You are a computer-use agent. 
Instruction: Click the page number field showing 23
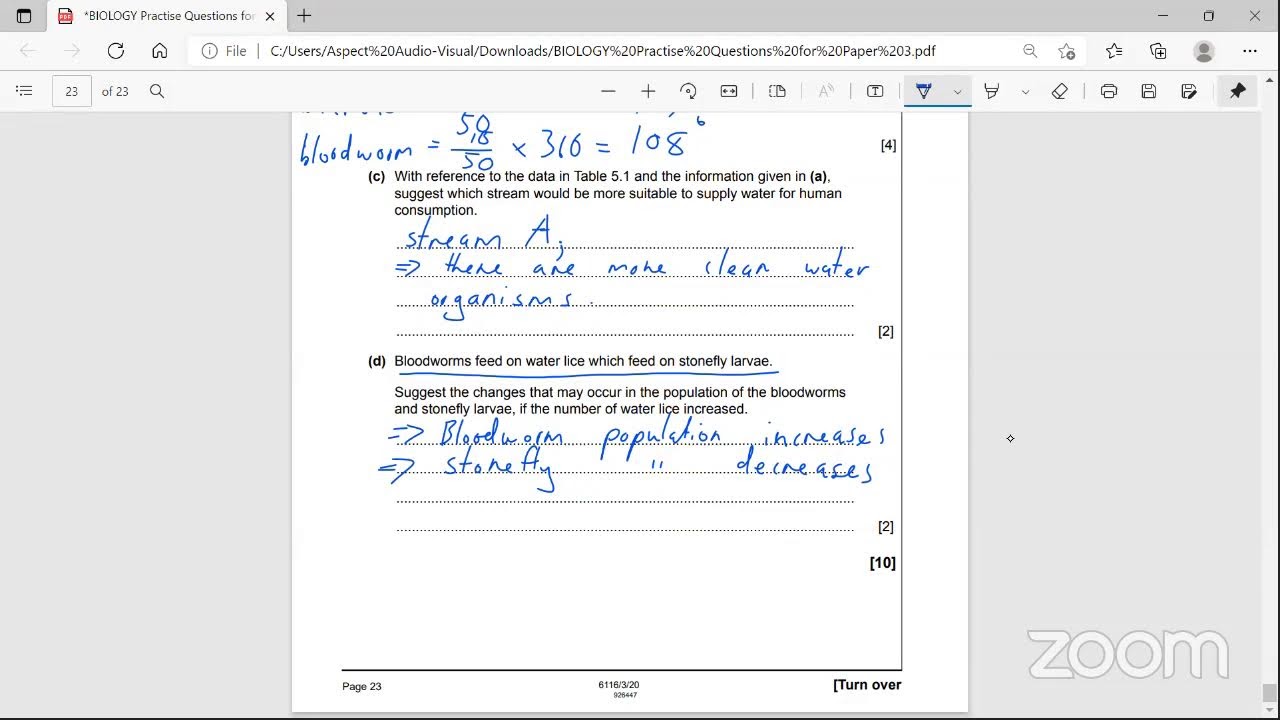(72, 91)
